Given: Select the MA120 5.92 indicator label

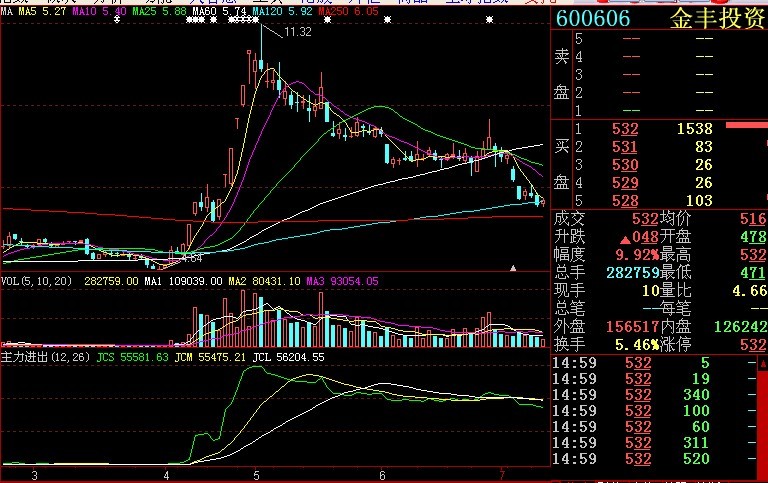Looking at the screenshot, I should coord(283,11).
